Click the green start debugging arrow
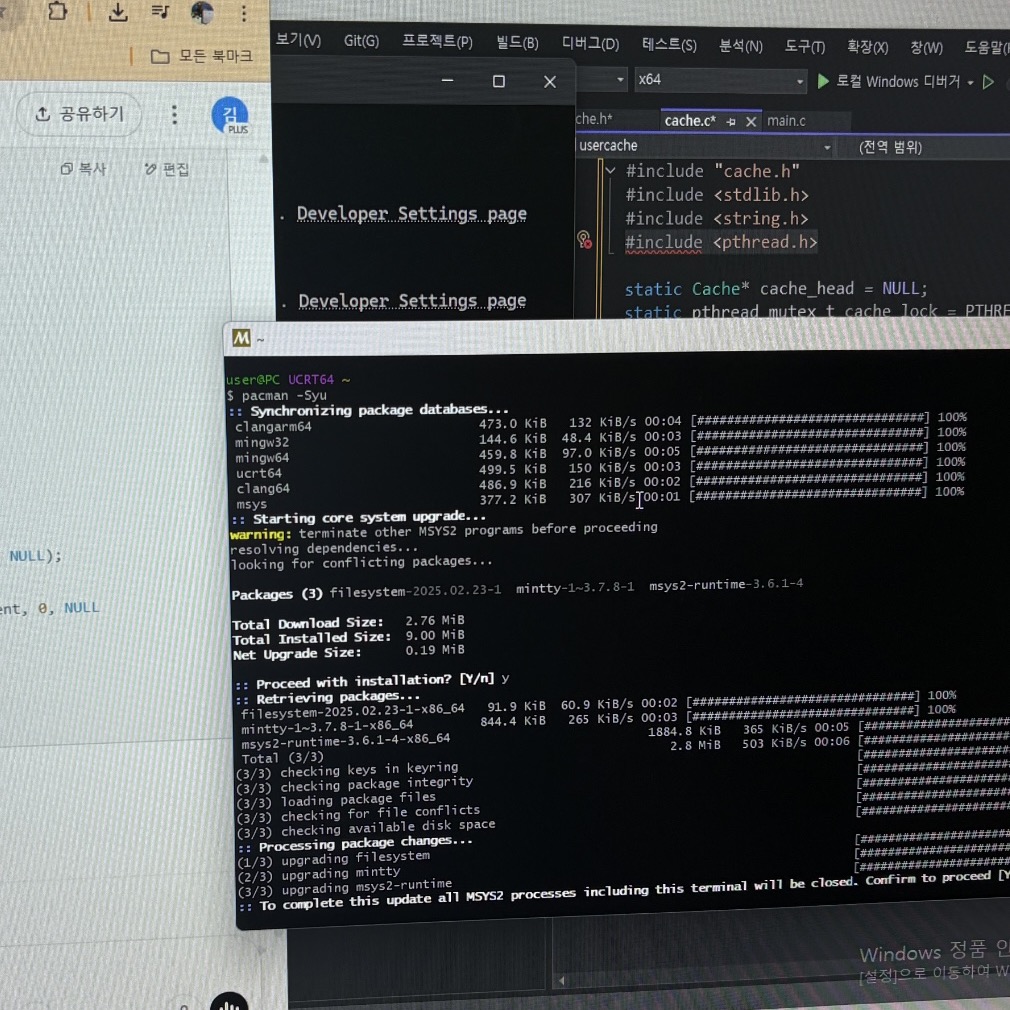This screenshot has width=1010, height=1010. pyautogui.click(x=823, y=82)
